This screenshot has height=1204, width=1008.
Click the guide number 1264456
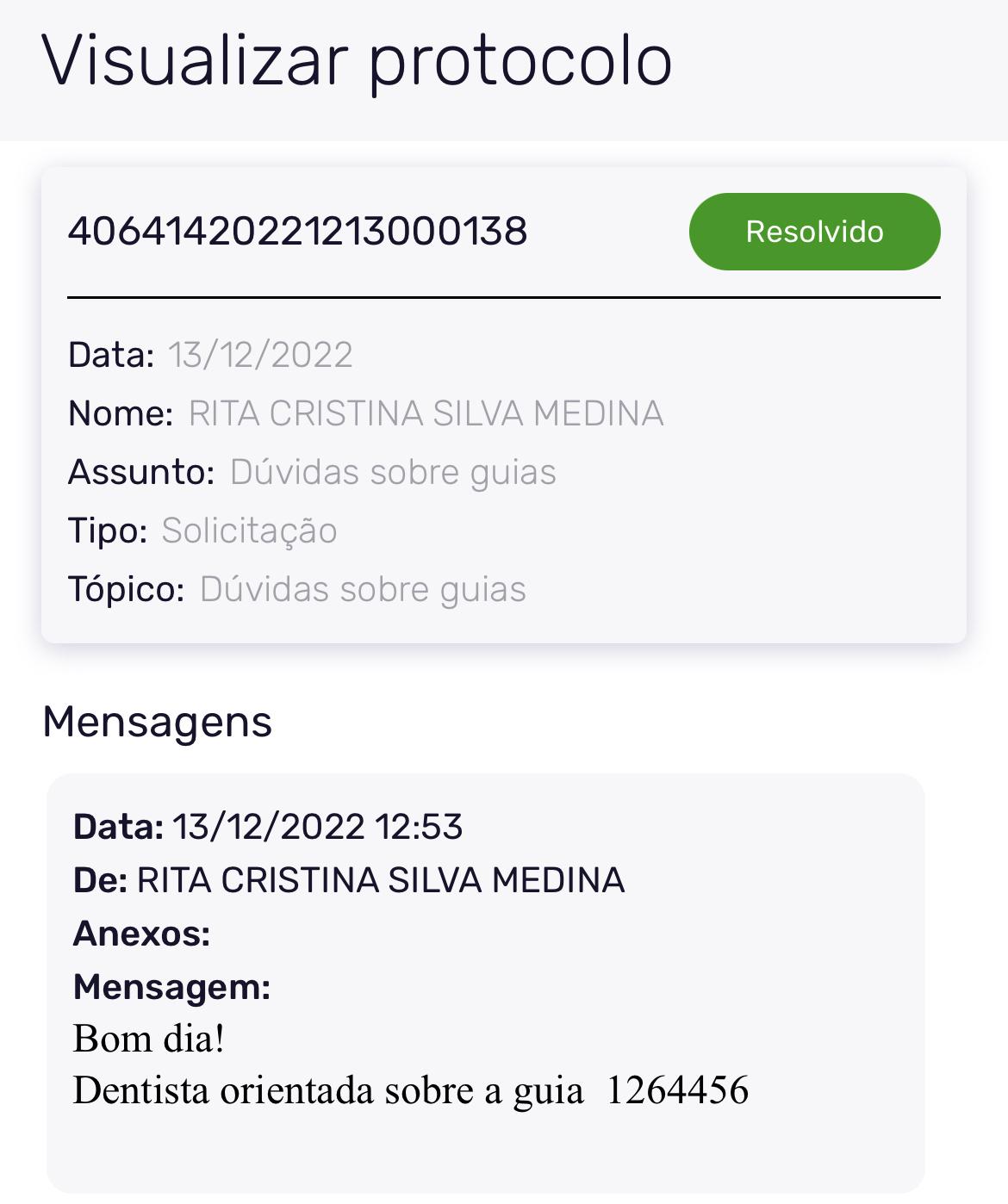tap(677, 1090)
